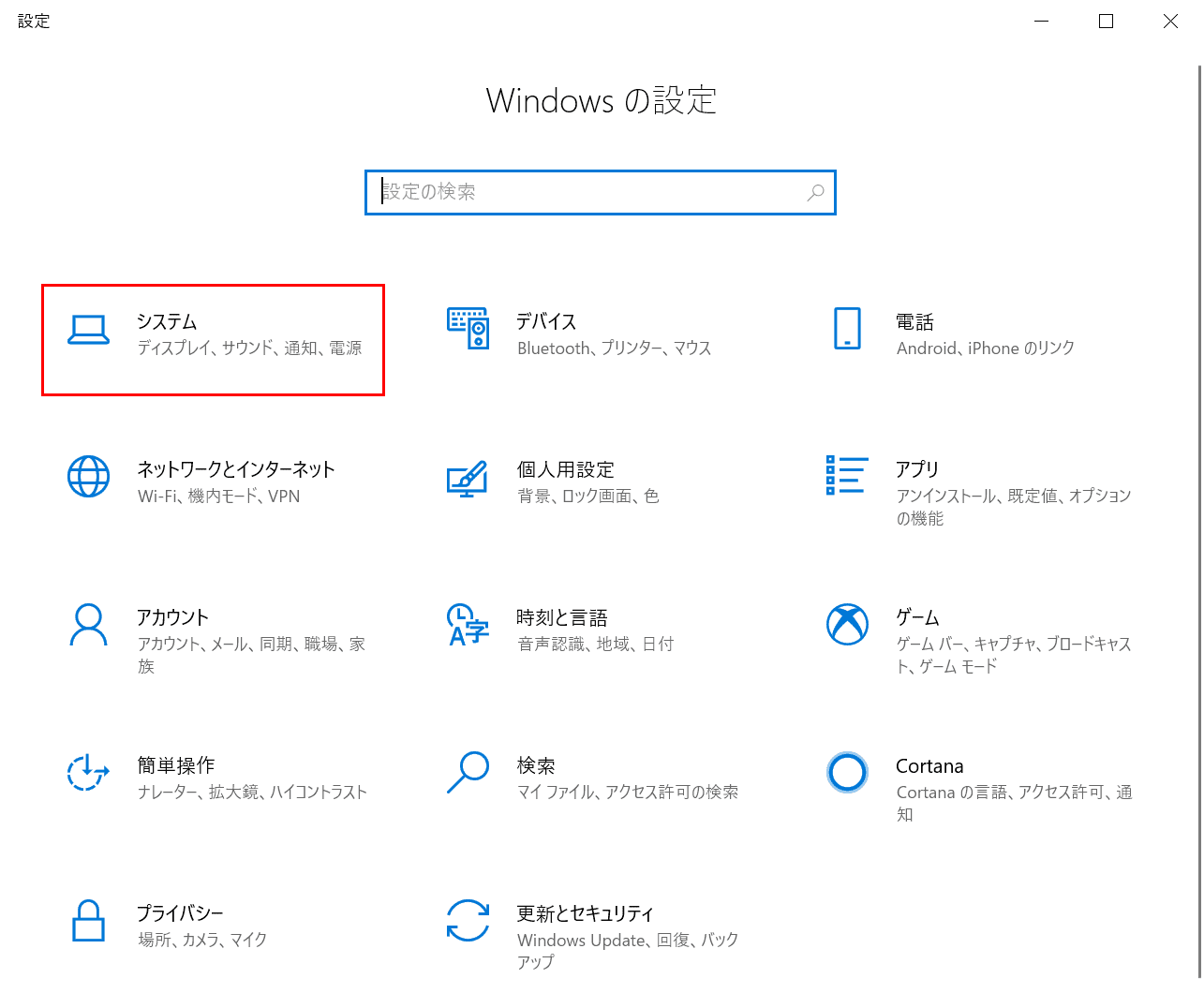Click the text Wi-Fi、機内モード、VPN

(x=218, y=496)
